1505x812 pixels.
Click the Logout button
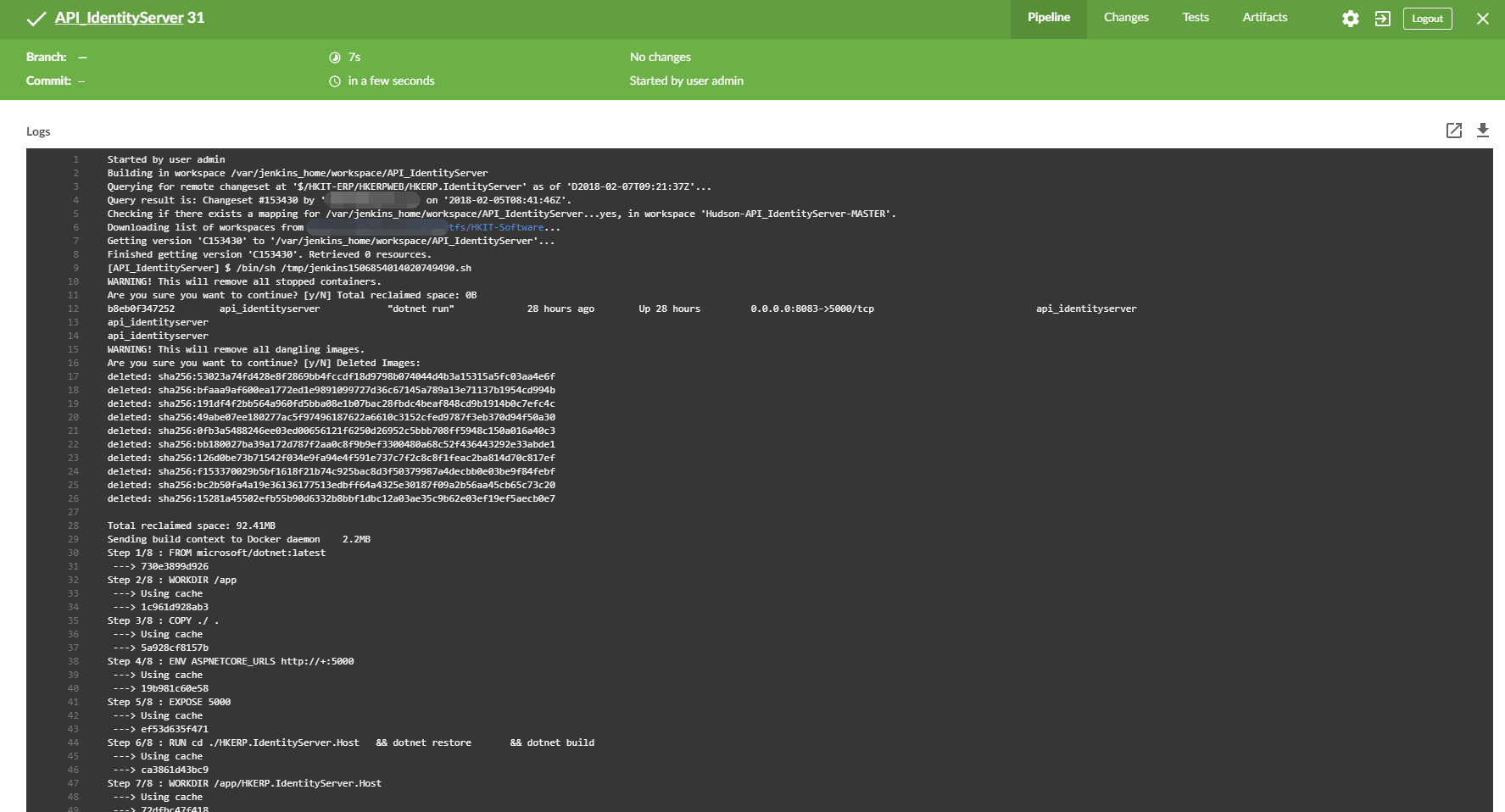pyautogui.click(x=1428, y=19)
